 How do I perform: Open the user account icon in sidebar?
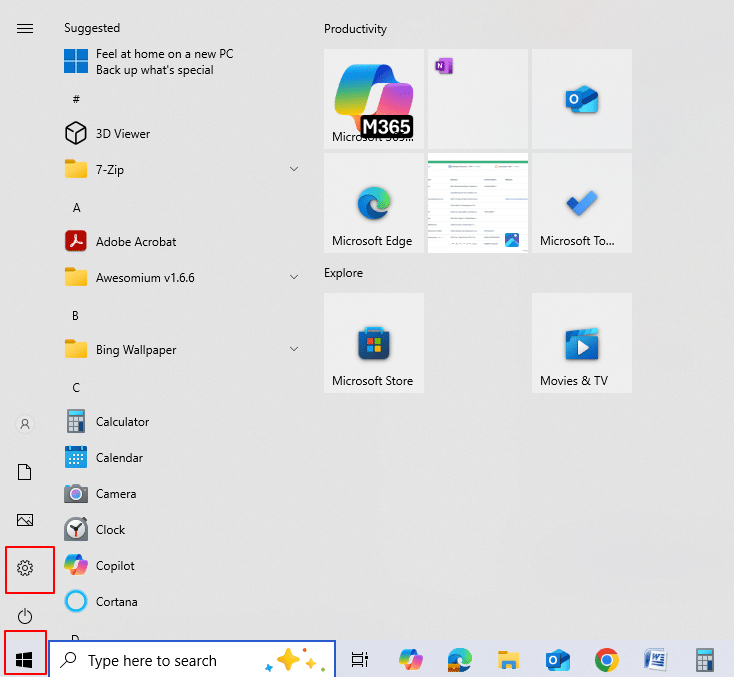tap(25, 424)
